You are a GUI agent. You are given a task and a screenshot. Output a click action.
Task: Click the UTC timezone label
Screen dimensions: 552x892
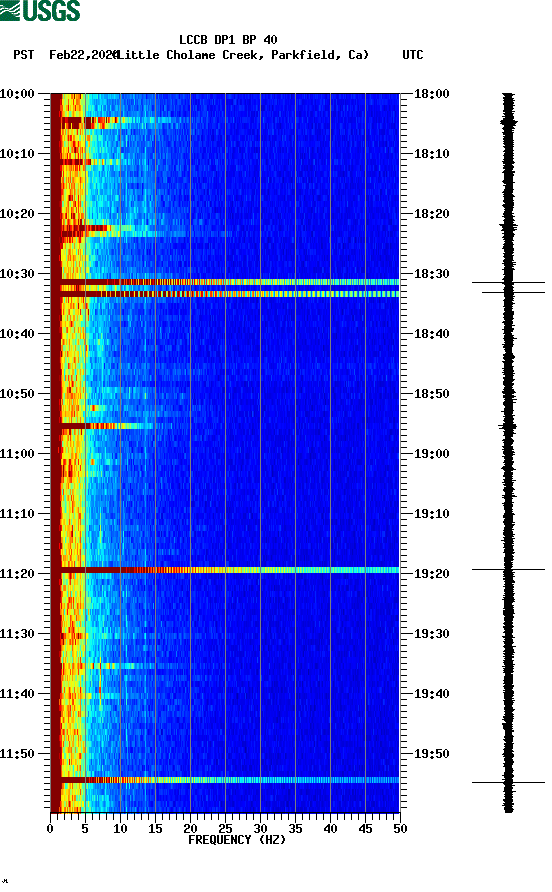(413, 55)
